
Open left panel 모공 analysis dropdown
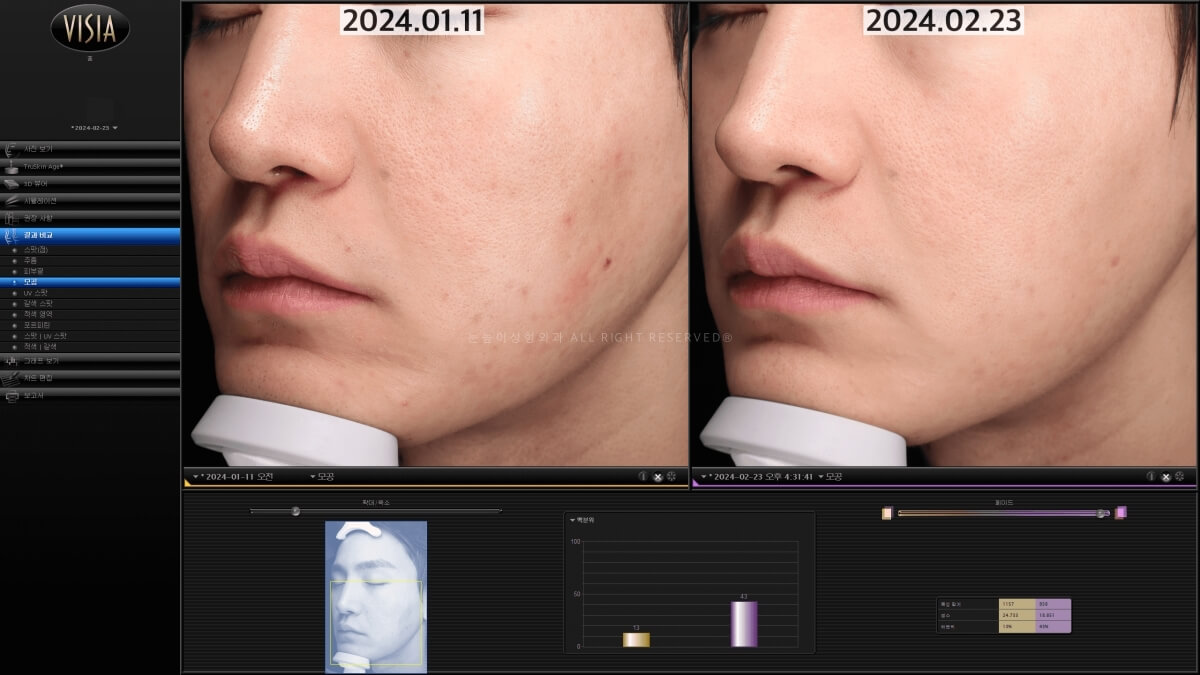322,477
